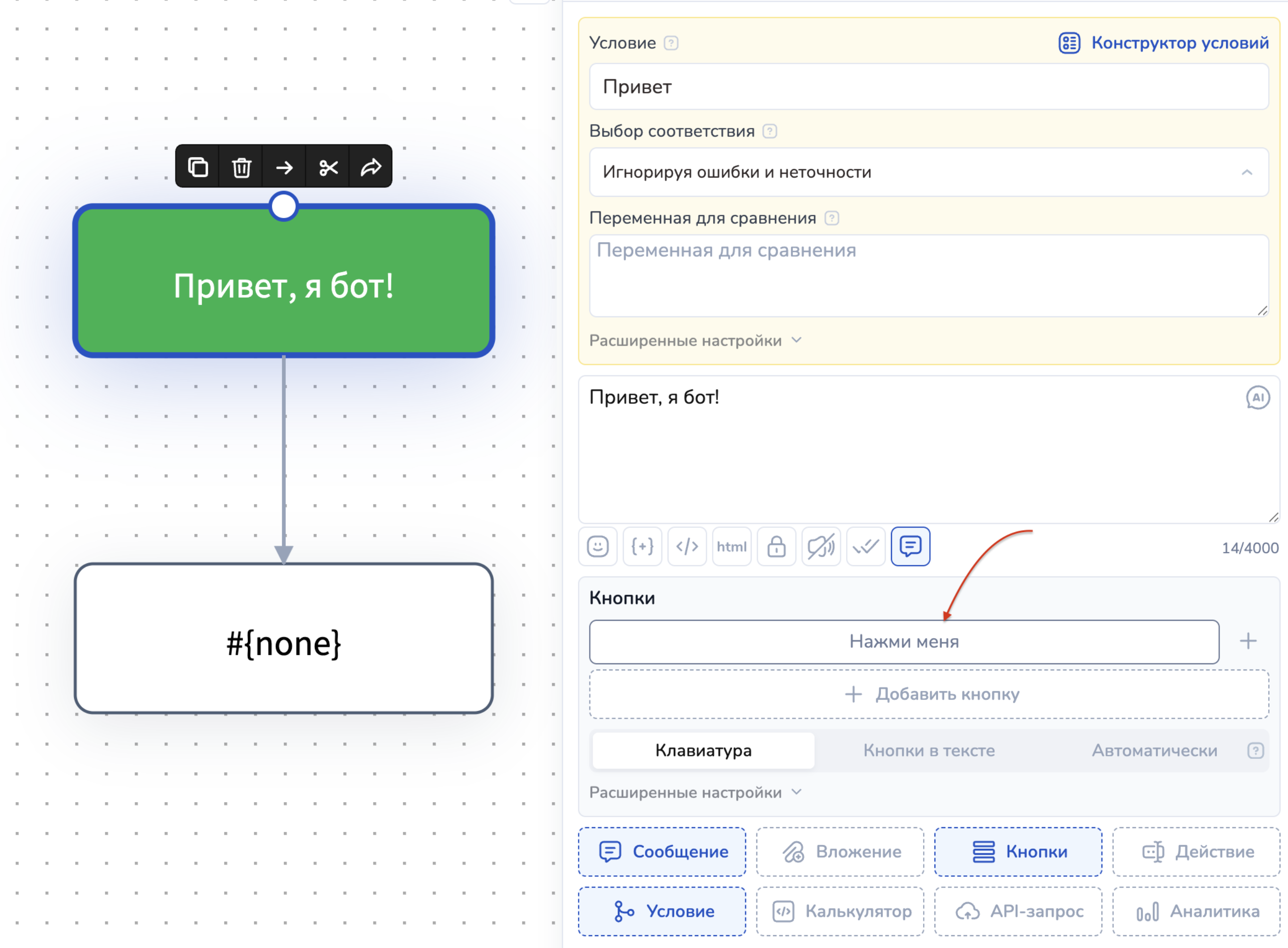Insert a variable with the braces icon
Viewport: 1288px width, 948px height.
pyautogui.click(x=643, y=546)
